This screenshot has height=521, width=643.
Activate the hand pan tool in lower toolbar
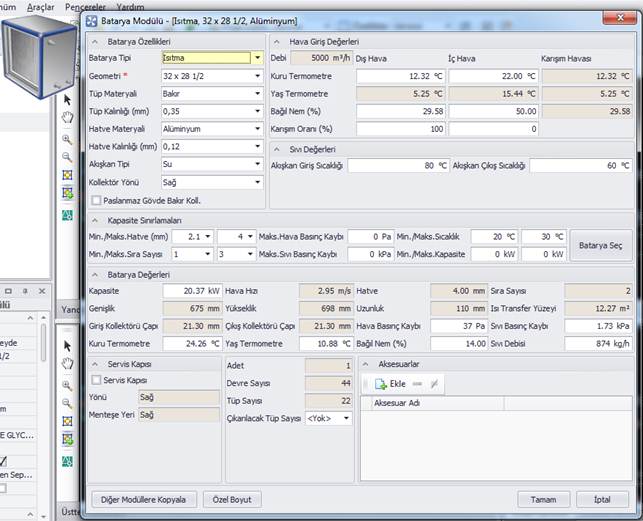[68, 365]
